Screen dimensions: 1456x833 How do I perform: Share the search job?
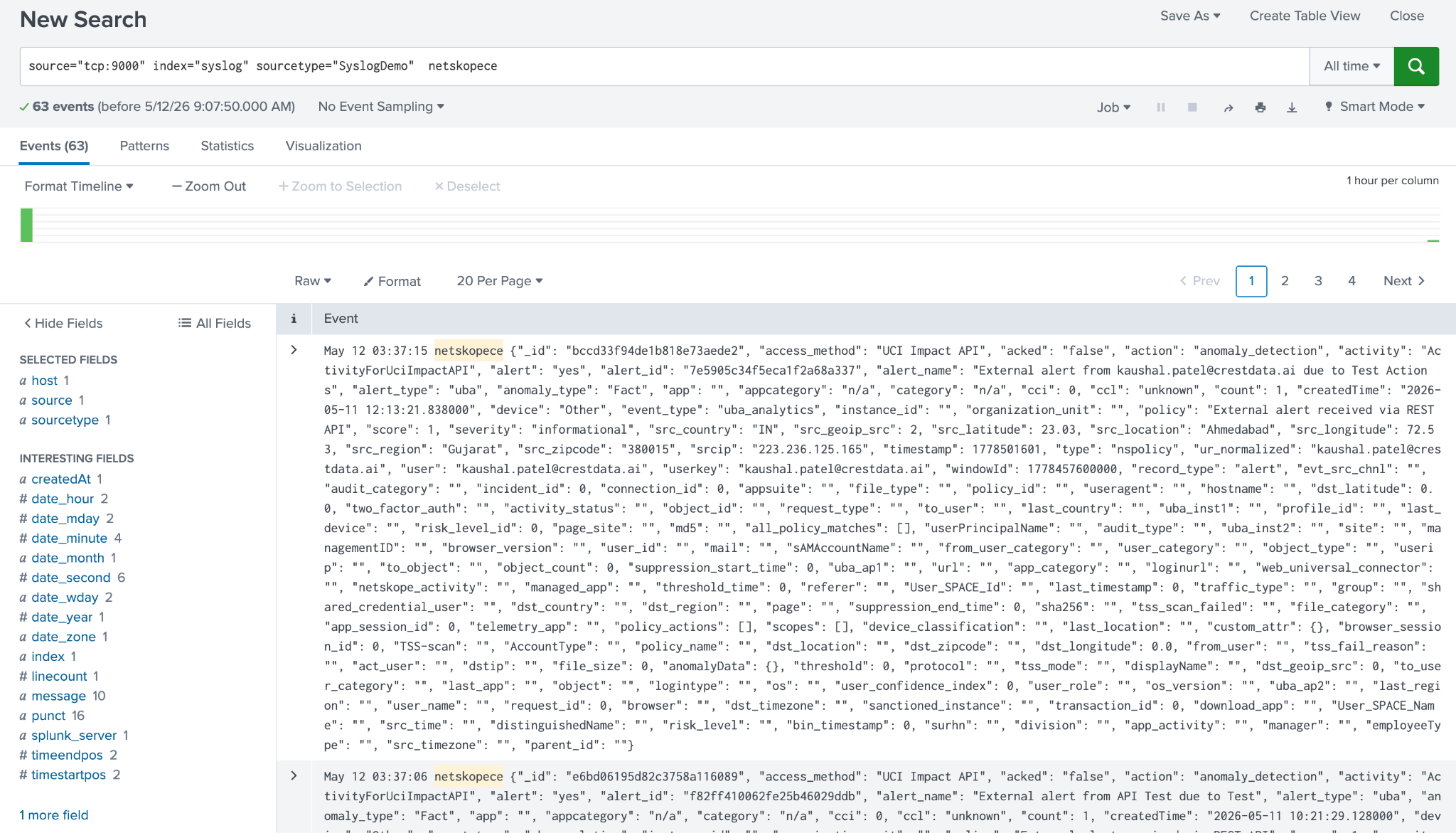1228,107
